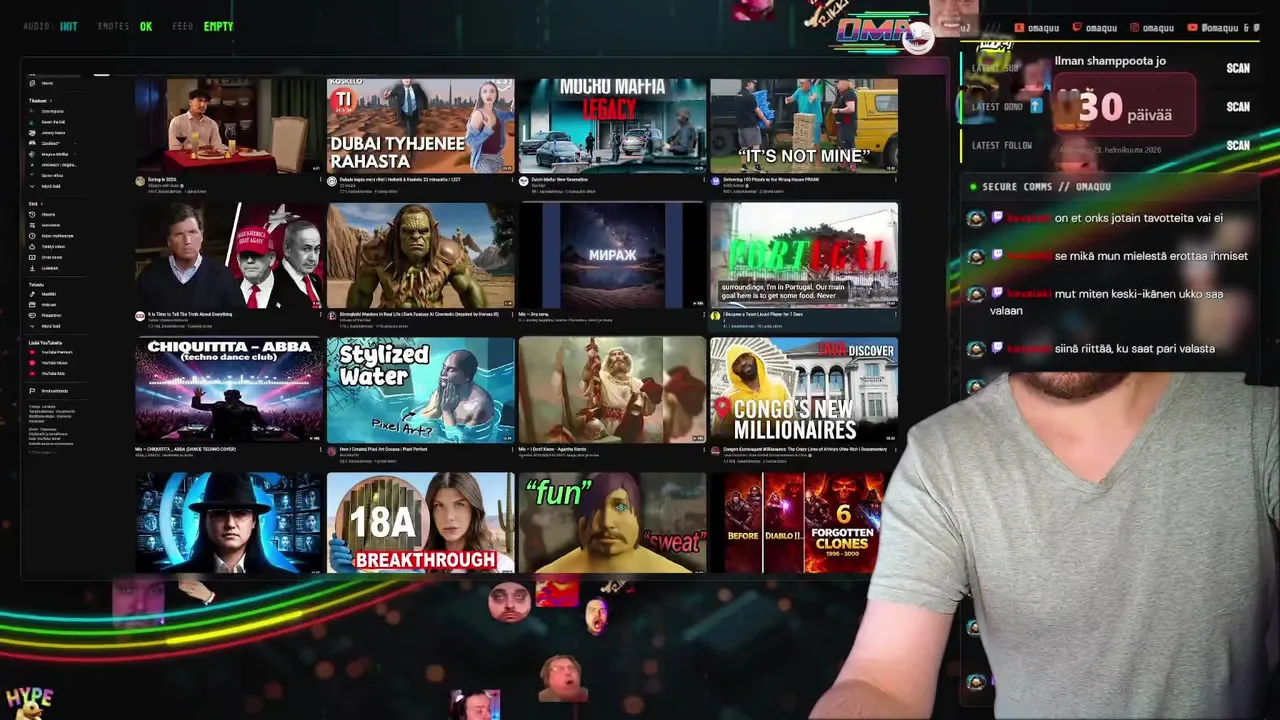Screen dimensions: 1280x720
Task: Expand Näytä lisää under subscriptions list
Action: tap(45, 186)
